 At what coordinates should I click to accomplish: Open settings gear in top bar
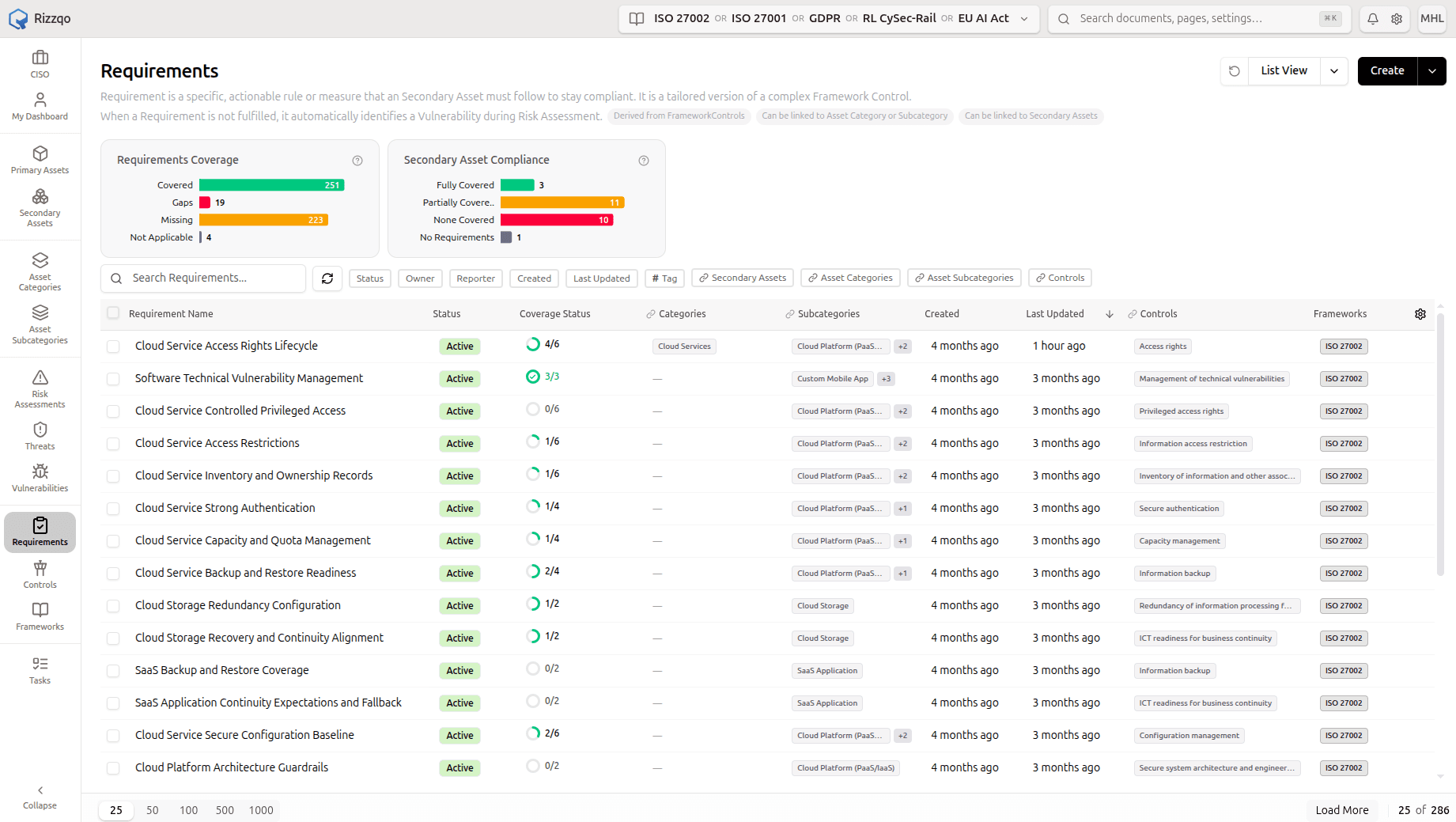[1397, 18]
